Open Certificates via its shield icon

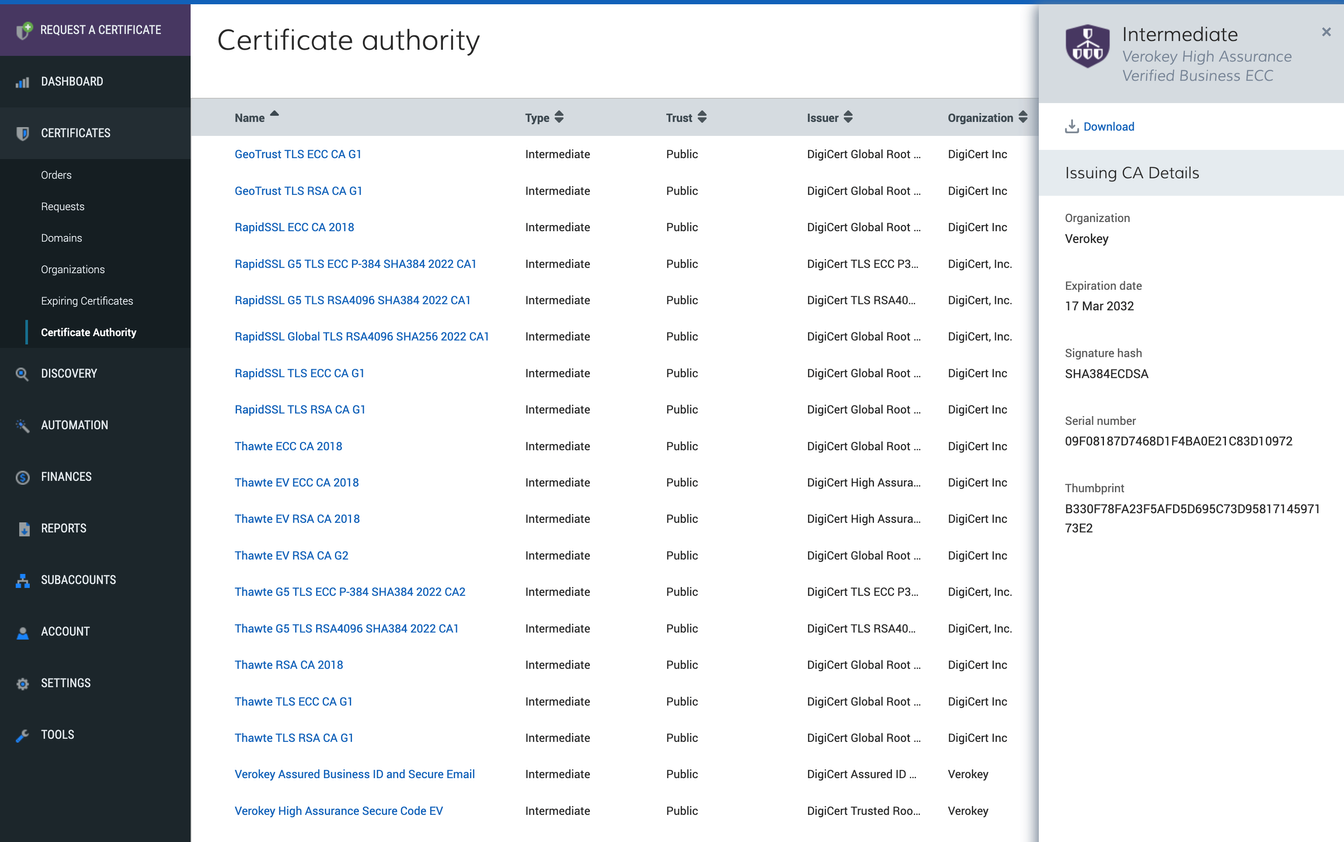coord(22,132)
